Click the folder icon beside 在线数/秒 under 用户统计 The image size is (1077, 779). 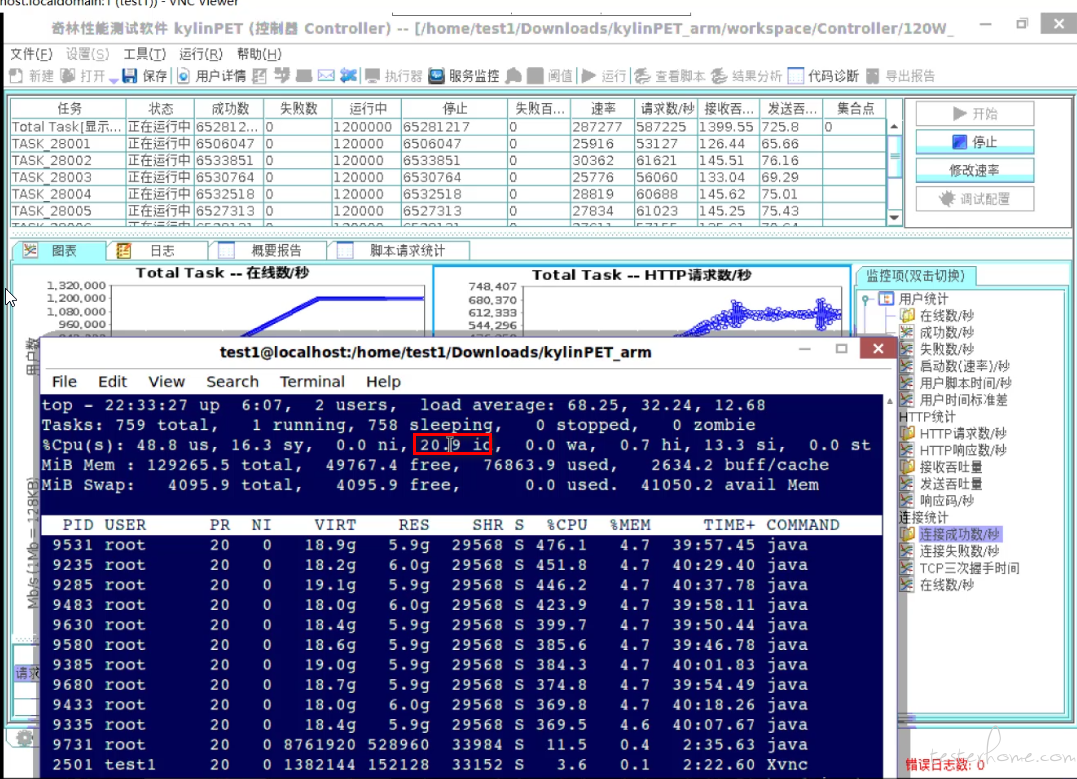point(907,315)
